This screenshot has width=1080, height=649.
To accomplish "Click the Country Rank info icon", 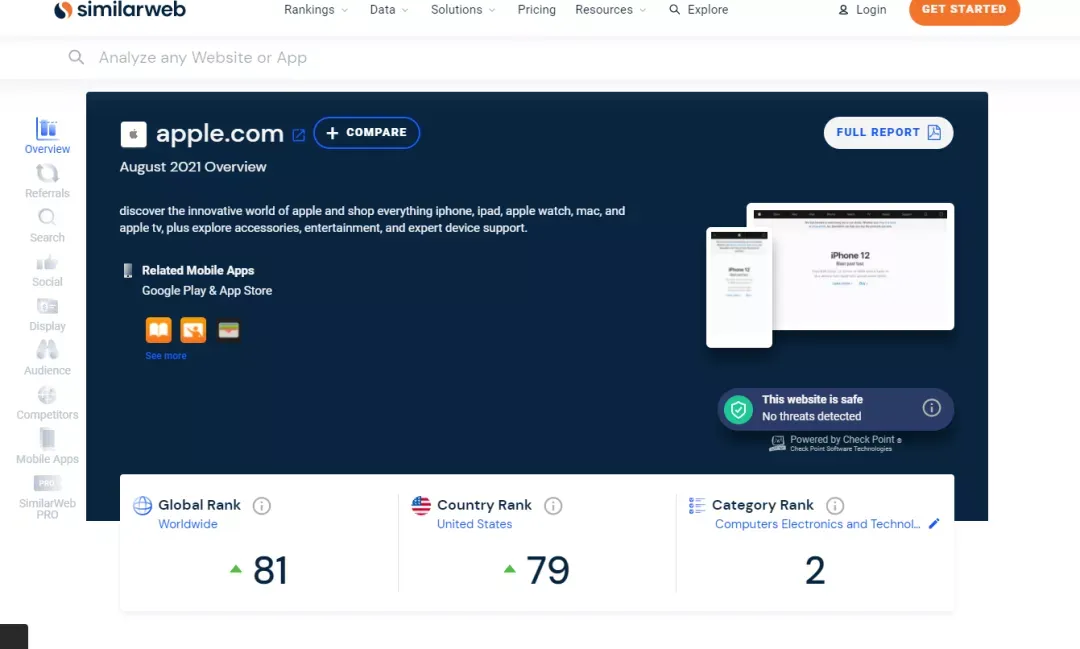I will point(553,506).
